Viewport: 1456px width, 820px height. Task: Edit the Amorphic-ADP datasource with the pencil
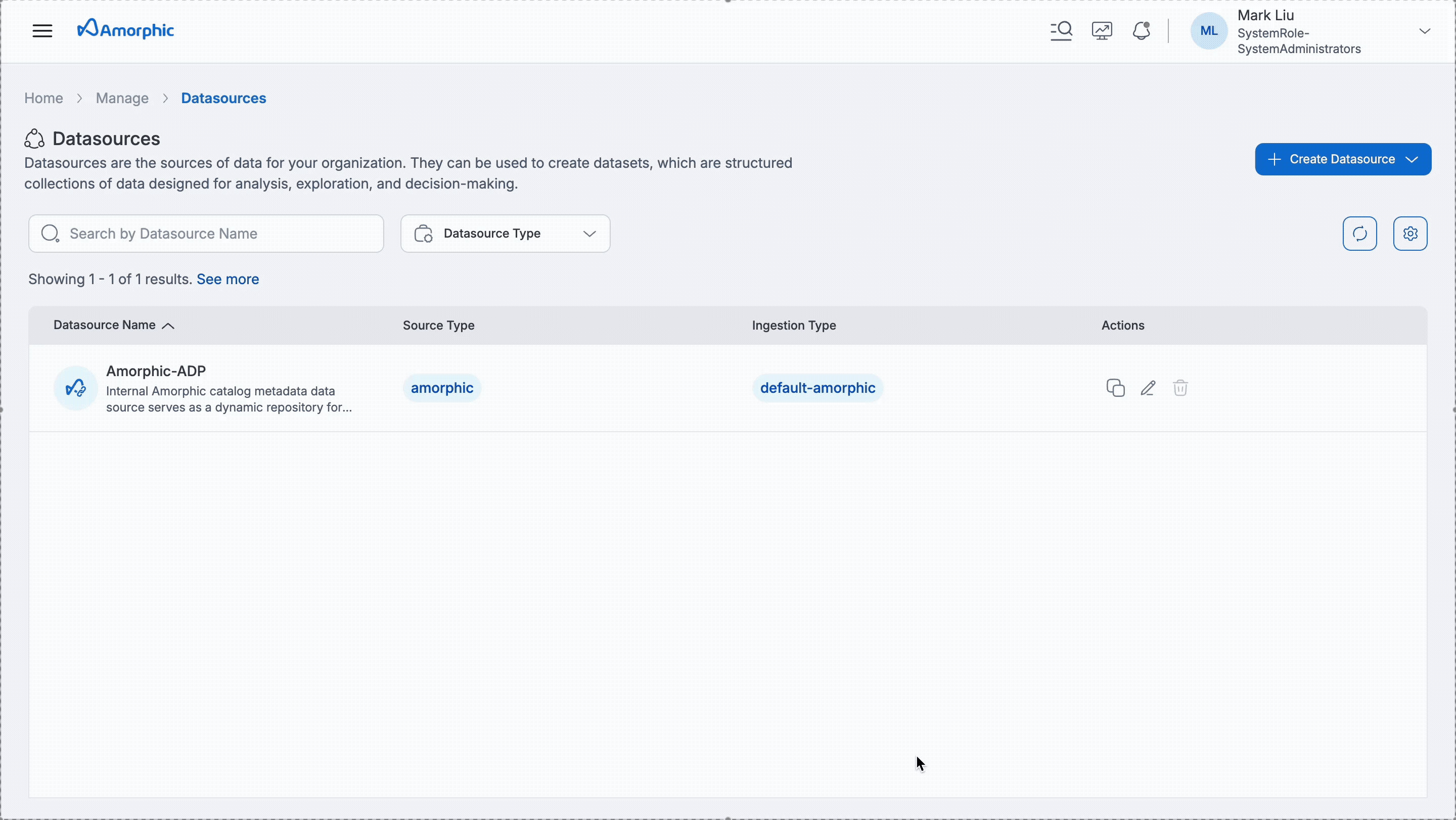click(x=1149, y=388)
